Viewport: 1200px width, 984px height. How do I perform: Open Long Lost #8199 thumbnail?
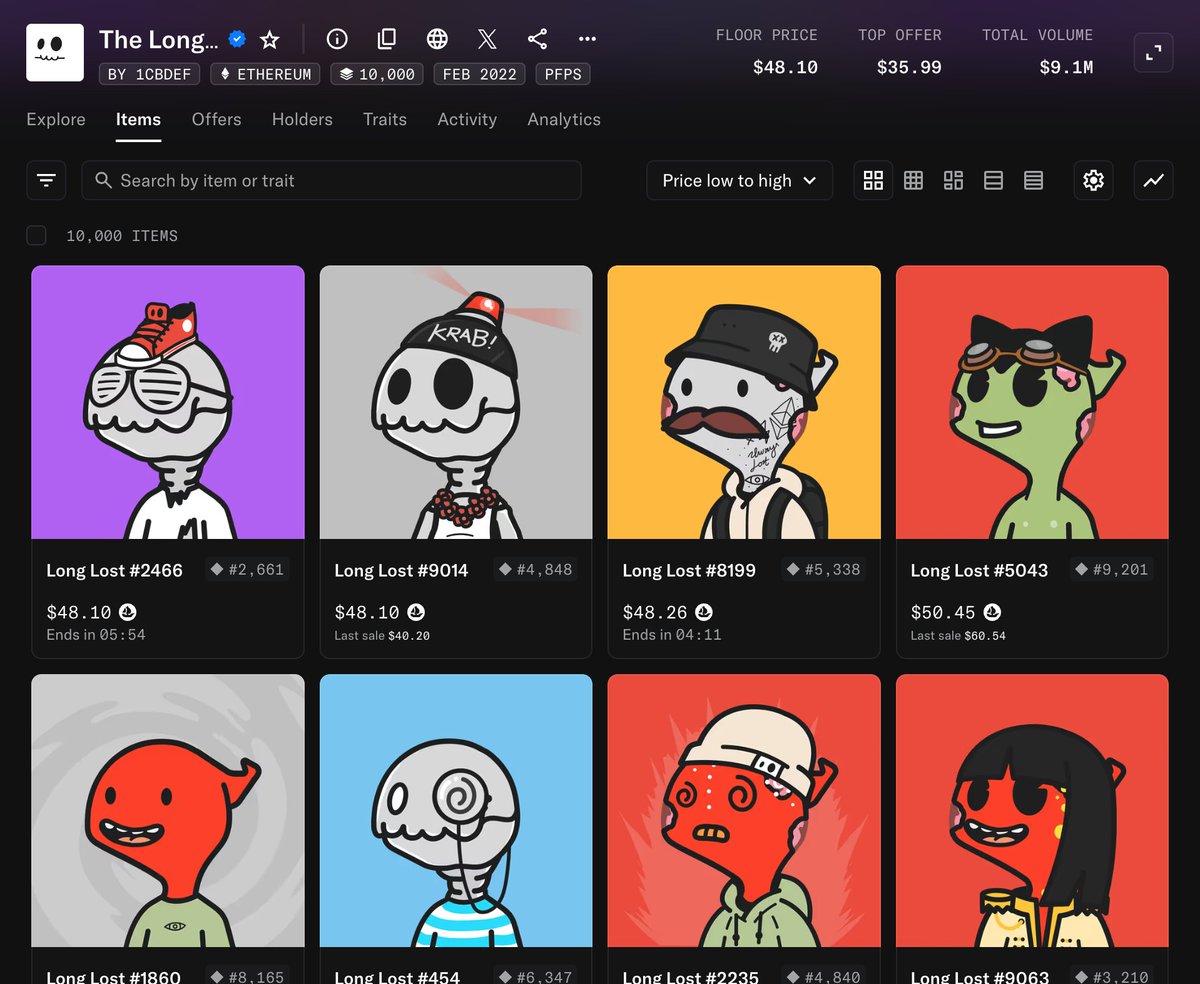[x=744, y=402]
